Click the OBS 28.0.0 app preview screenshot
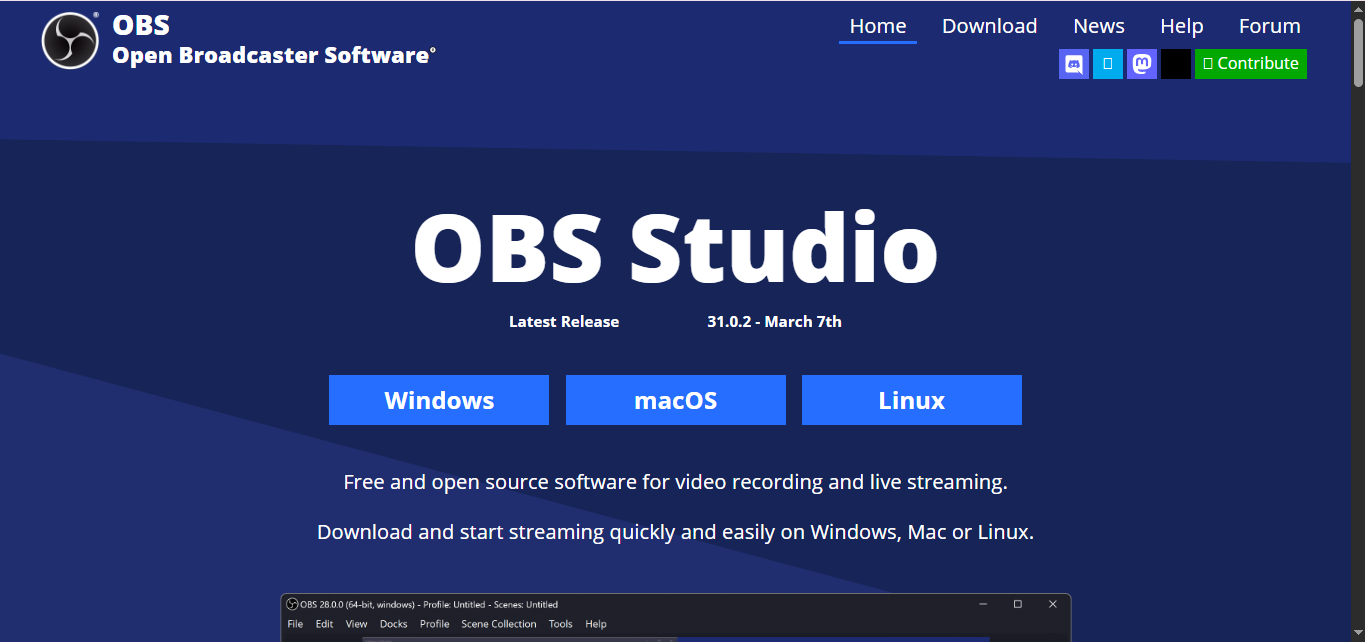The width and height of the screenshot is (1365, 642). [x=676, y=618]
